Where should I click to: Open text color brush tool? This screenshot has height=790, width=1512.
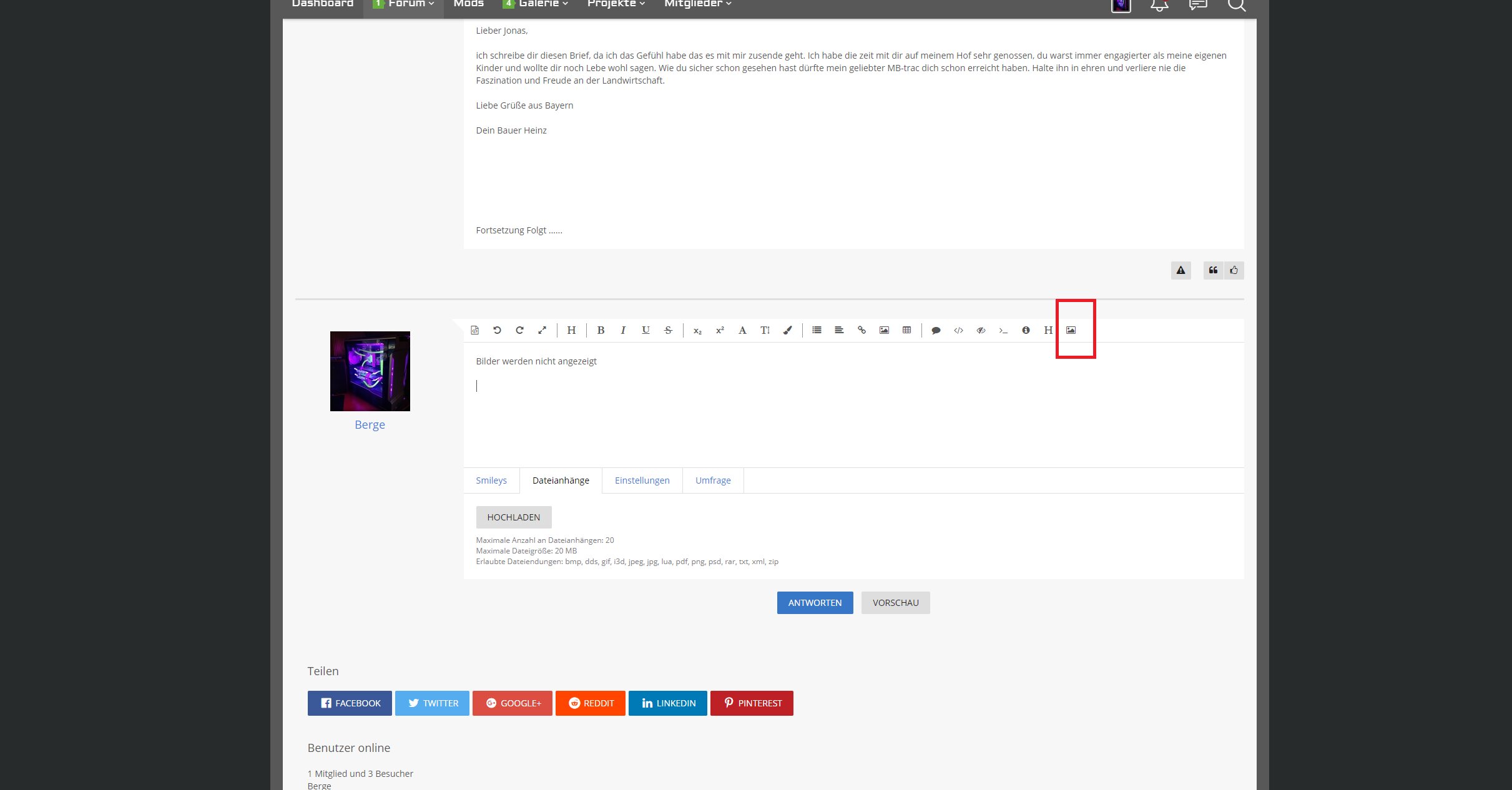point(788,330)
